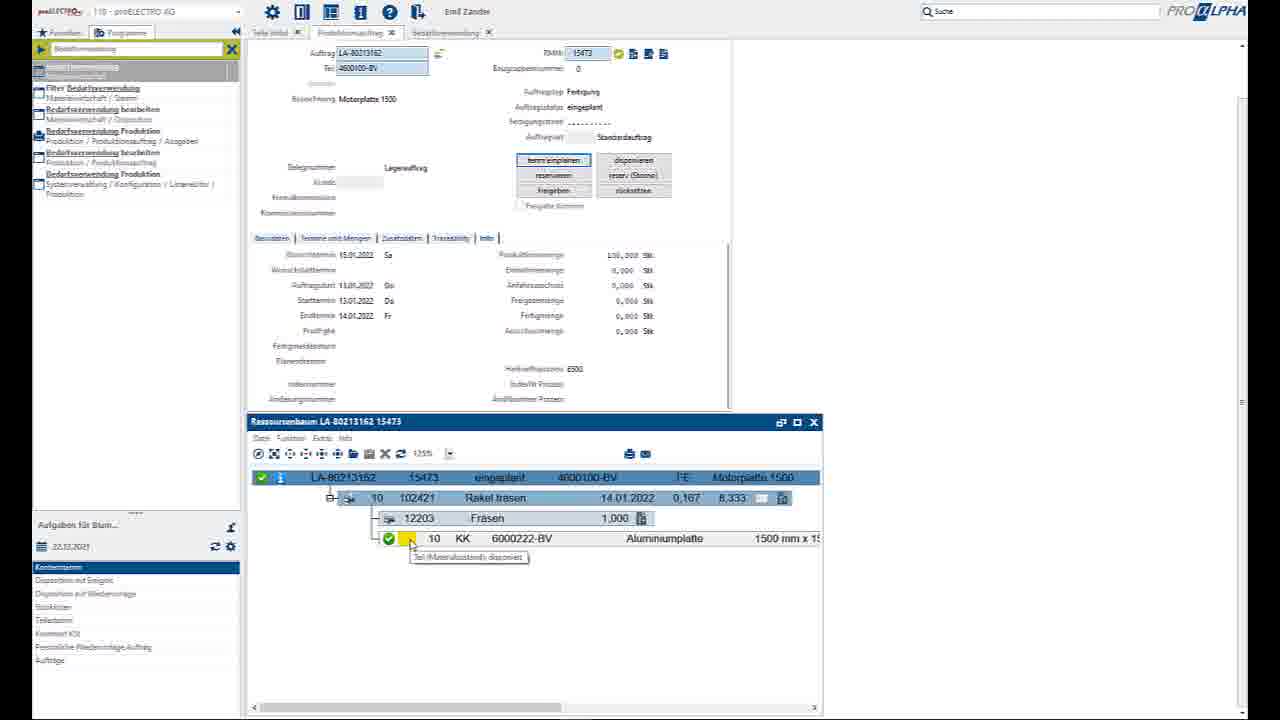Focus the Suche search field

1040,12
